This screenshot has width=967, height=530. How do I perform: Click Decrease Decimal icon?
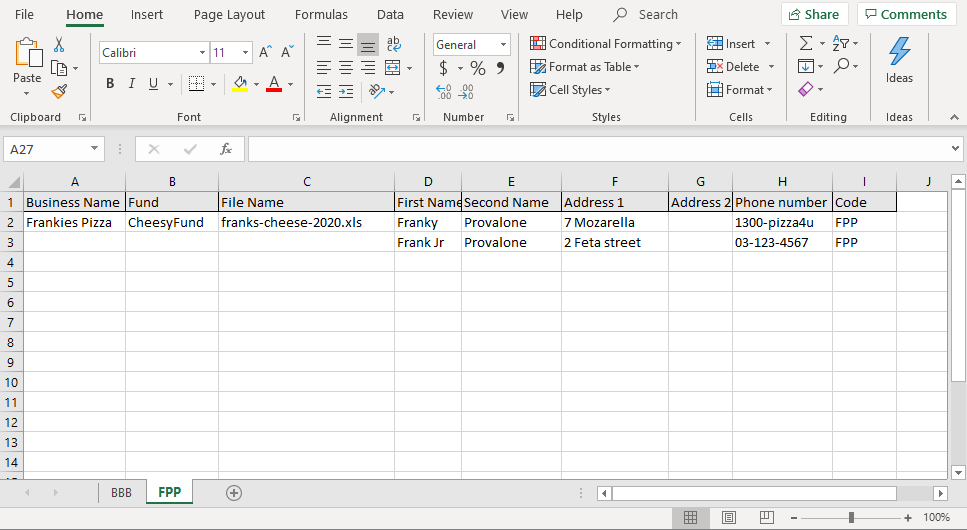coord(466,92)
